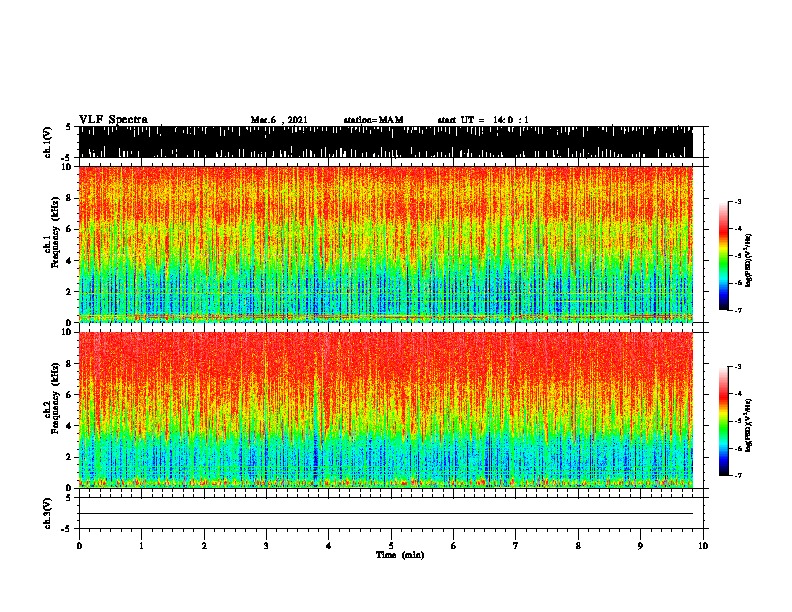This screenshot has height=612, width=792.
Task: Click the ch.2 spectrogram color bar
Action: [724, 421]
